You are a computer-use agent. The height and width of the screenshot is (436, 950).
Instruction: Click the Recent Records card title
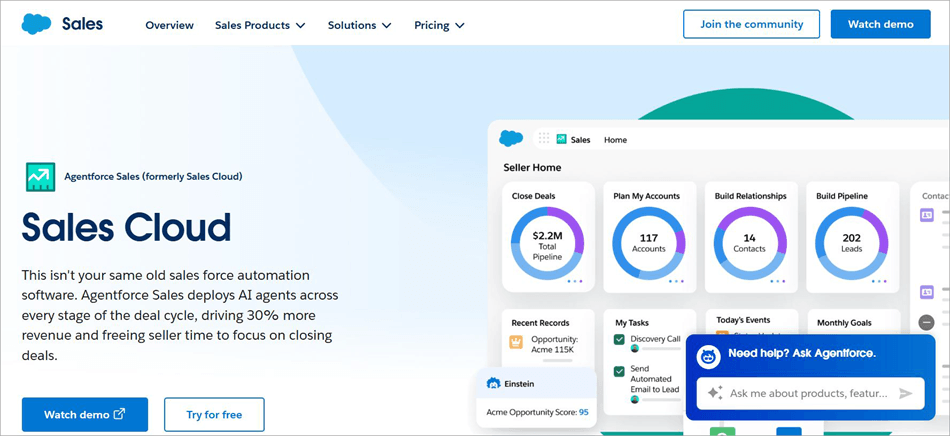[540, 323]
